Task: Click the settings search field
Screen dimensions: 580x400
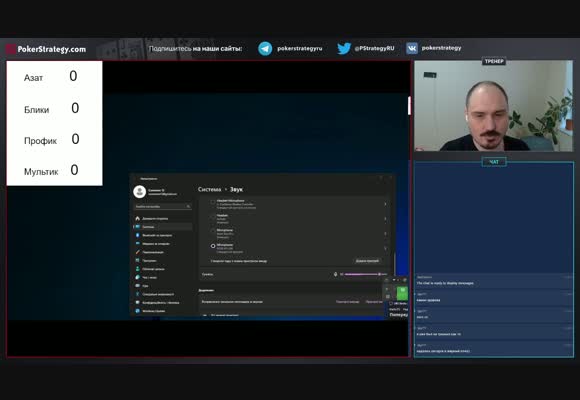Action: coord(162,206)
